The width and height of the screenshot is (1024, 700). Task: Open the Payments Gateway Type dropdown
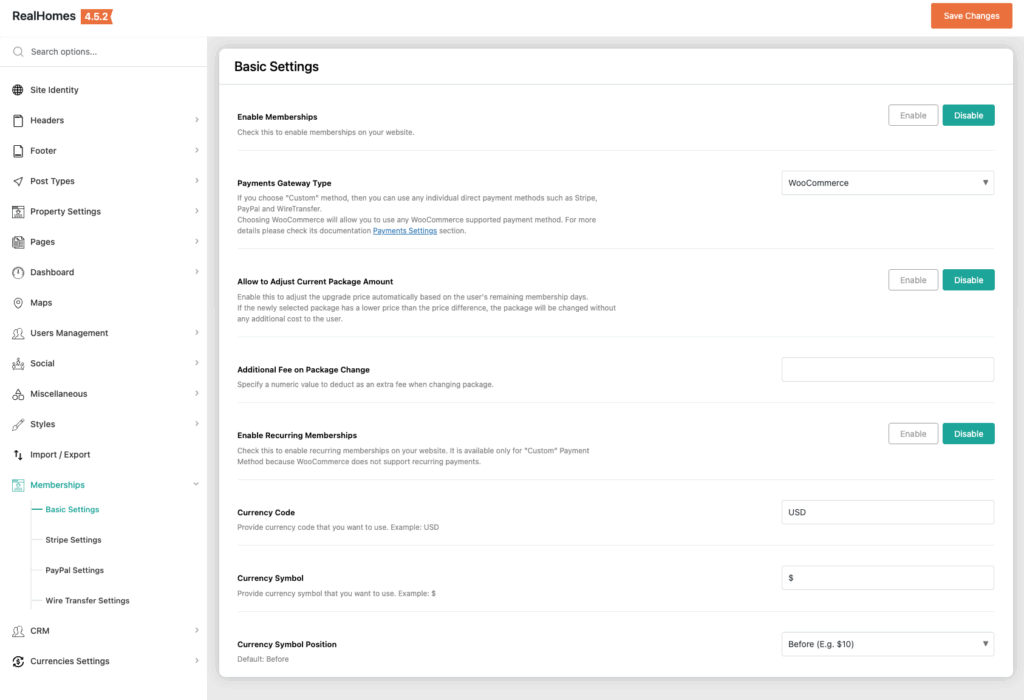(887, 183)
